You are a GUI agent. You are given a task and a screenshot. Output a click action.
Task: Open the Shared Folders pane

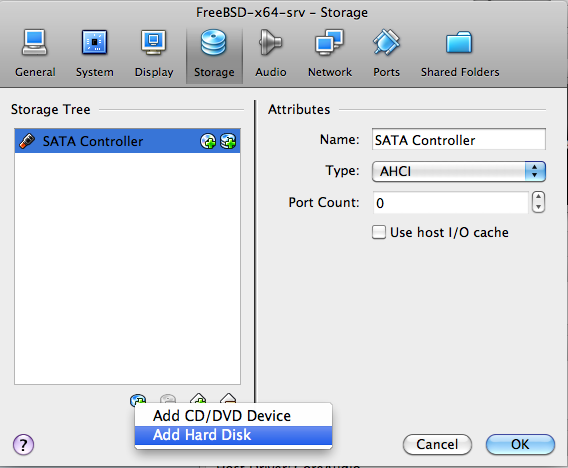click(460, 54)
